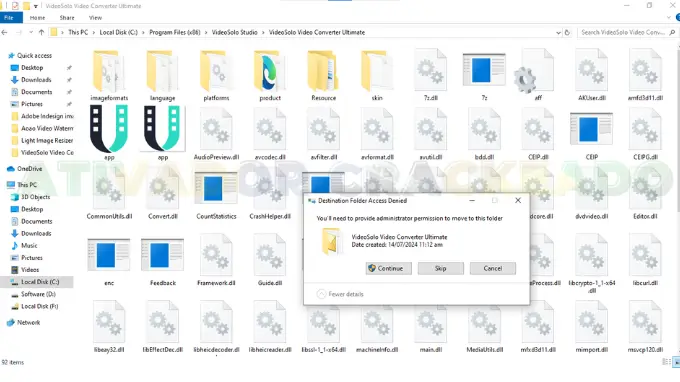680x382 pixels.
Task: Open the platforms folder
Action: point(216,76)
